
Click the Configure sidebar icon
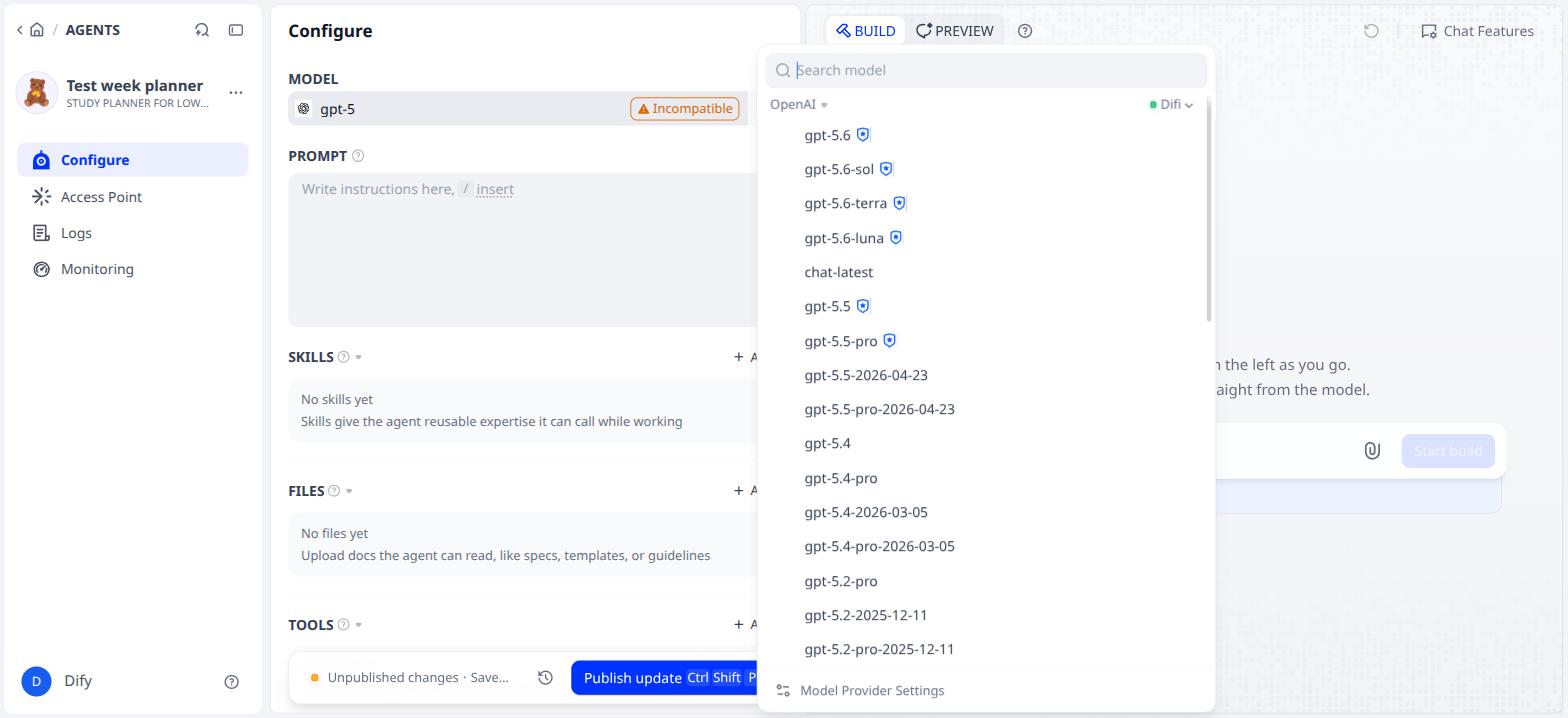click(41, 160)
